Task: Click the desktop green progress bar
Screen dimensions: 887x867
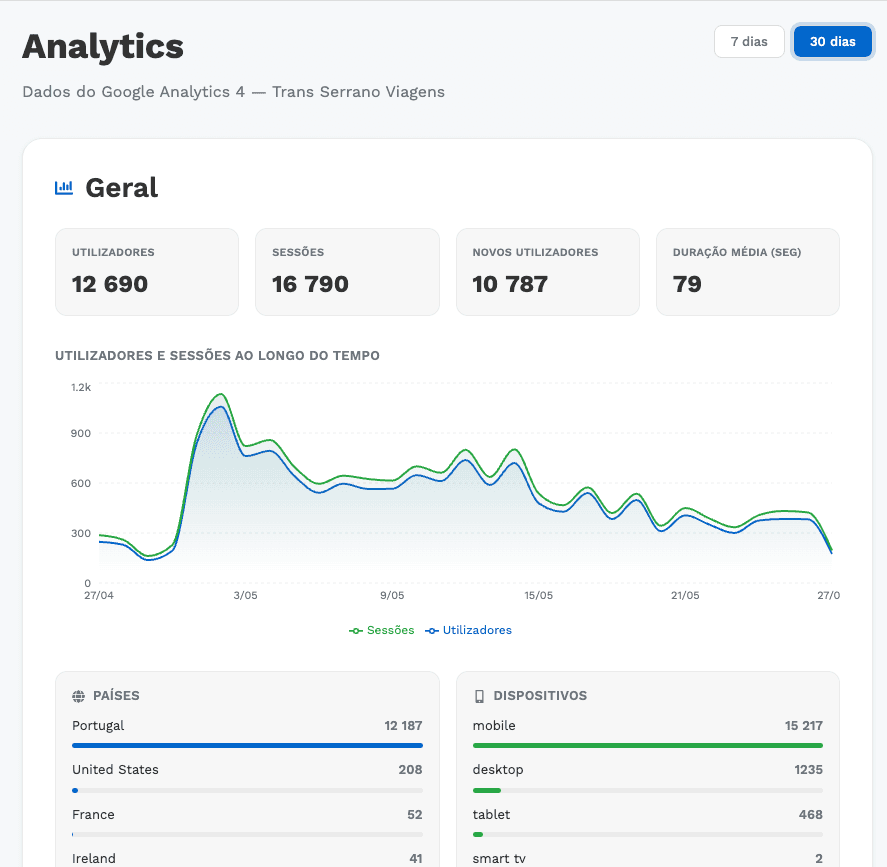Action: click(x=486, y=790)
